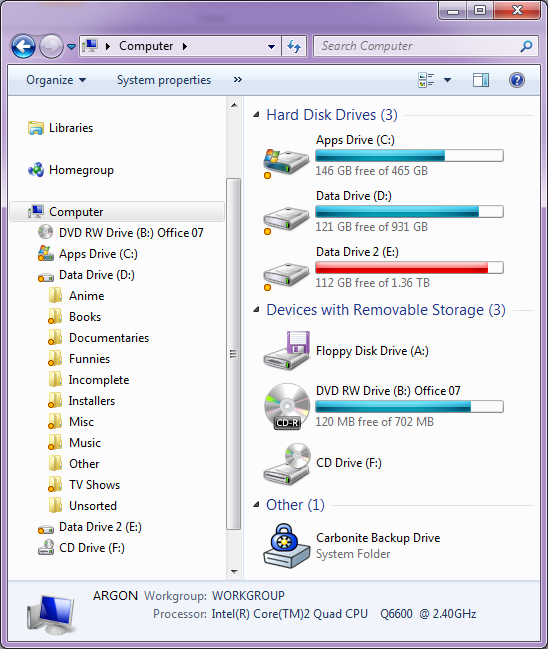
Task: Select the Apps Drive (C:) hard disk icon
Action: tap(286, 163)
